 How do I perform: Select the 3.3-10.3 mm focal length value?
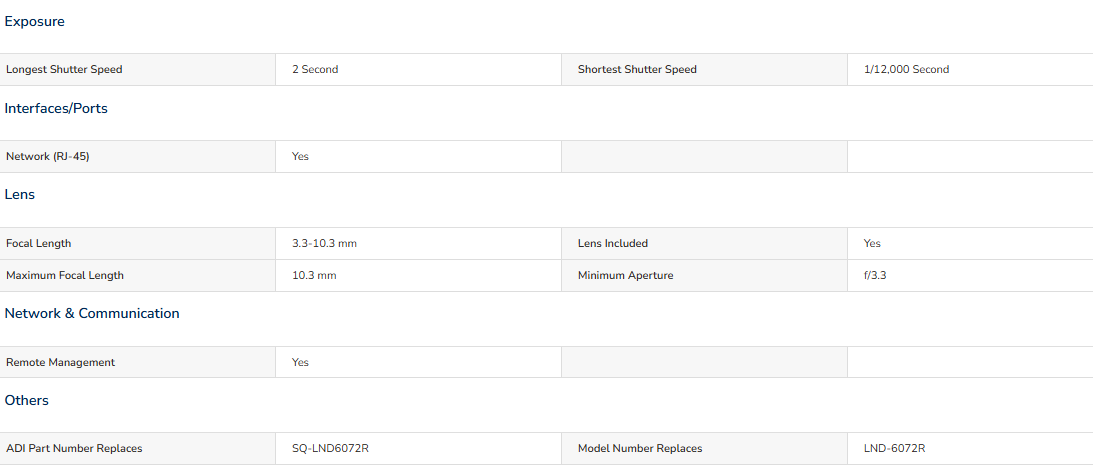tap(325, 243)
